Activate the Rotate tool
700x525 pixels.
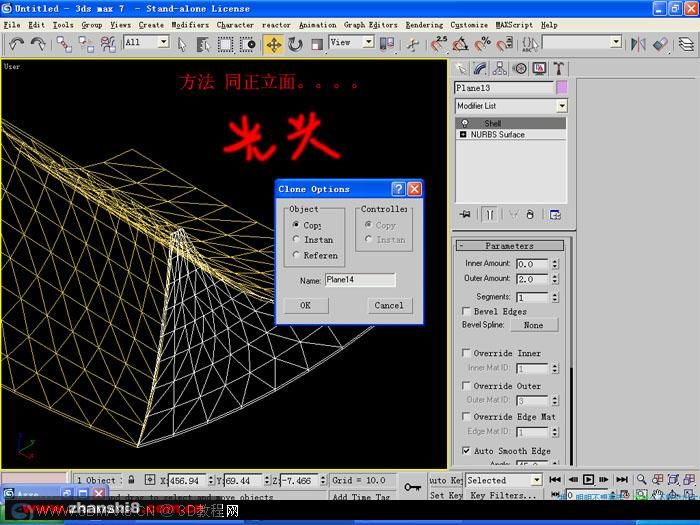pyautogui.click(x=295, y=44)
